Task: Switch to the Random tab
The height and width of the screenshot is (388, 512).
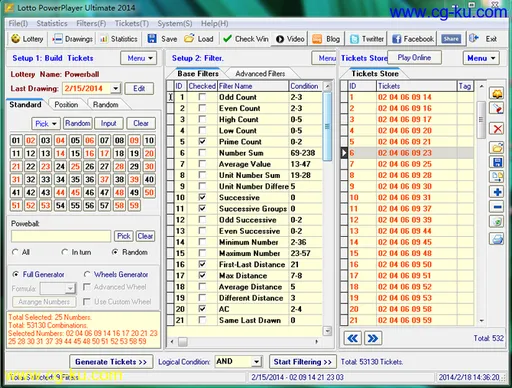Action: [x=105, y=105]
